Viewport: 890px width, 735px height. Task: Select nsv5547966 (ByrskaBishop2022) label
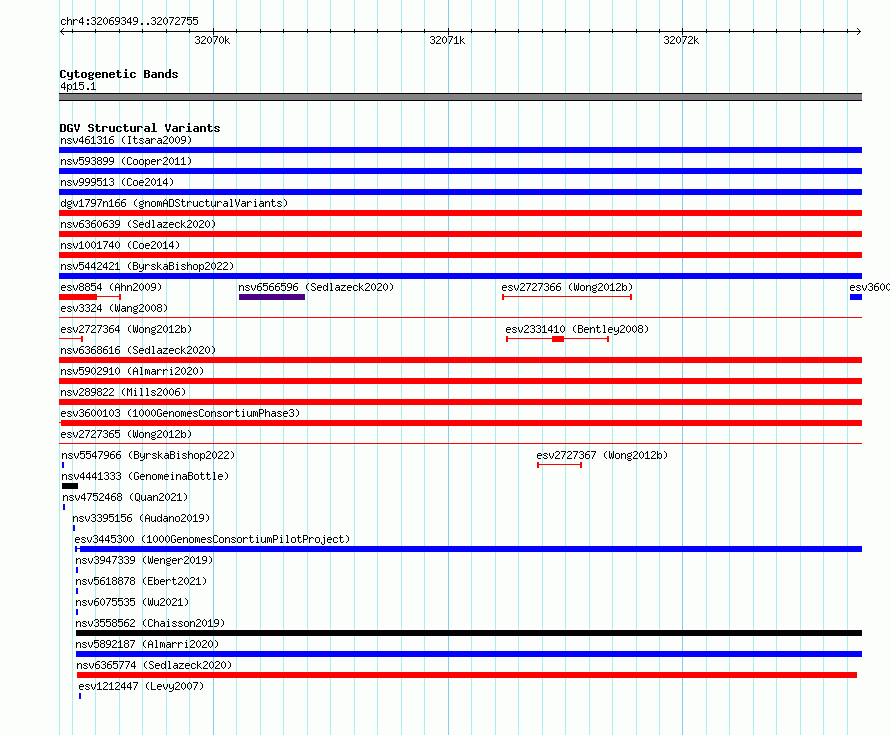pos(148,455)
